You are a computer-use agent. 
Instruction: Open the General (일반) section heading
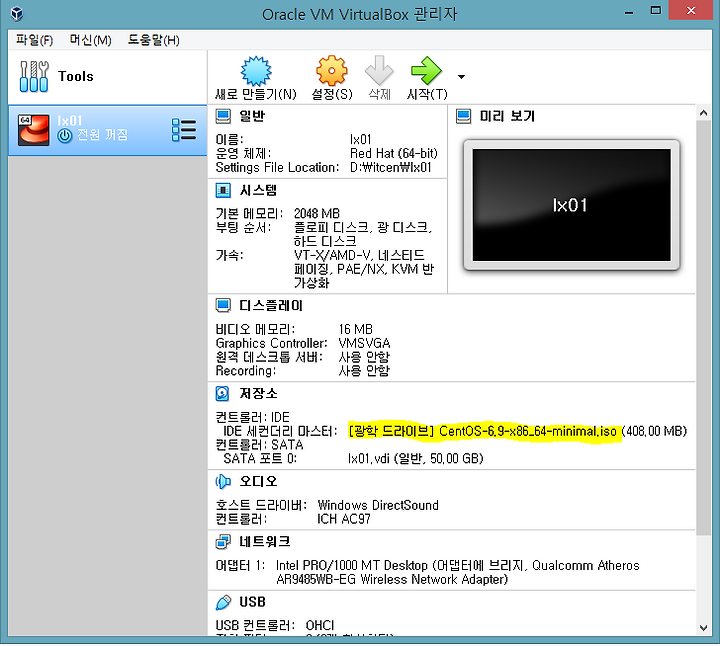click(x=252, y=116)
